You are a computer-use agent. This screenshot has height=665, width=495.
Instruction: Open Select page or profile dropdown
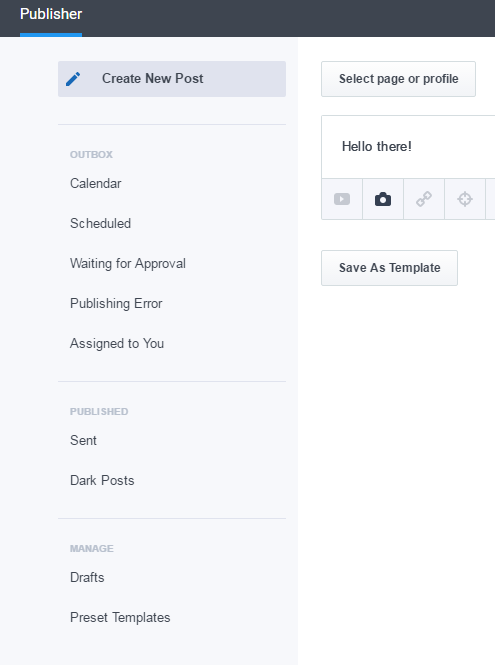(x=398, y=79)
